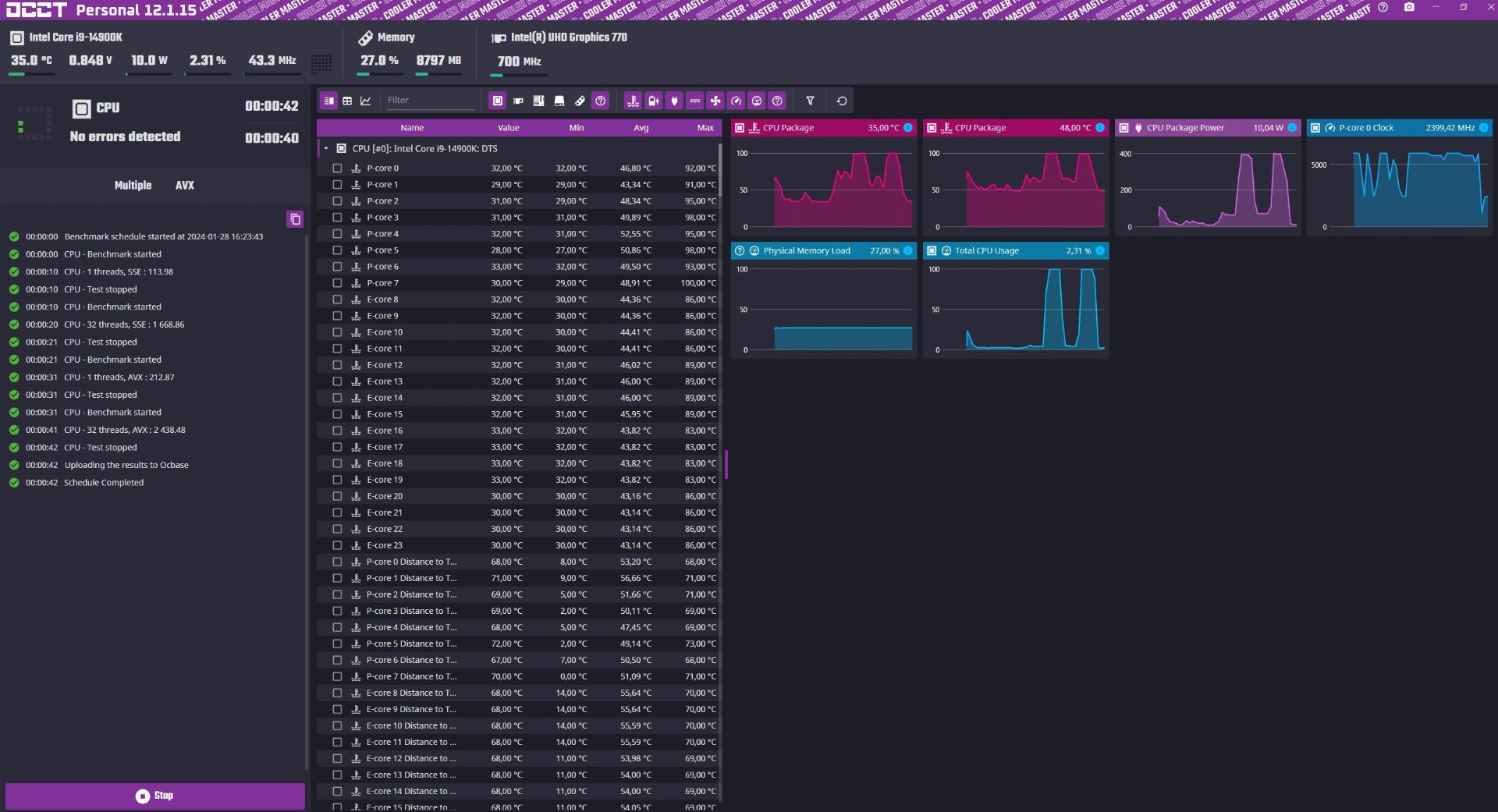The image size is (1498, 812).
Task: Click the Physical Memory Load card header
Action: [x=823, y=251]
